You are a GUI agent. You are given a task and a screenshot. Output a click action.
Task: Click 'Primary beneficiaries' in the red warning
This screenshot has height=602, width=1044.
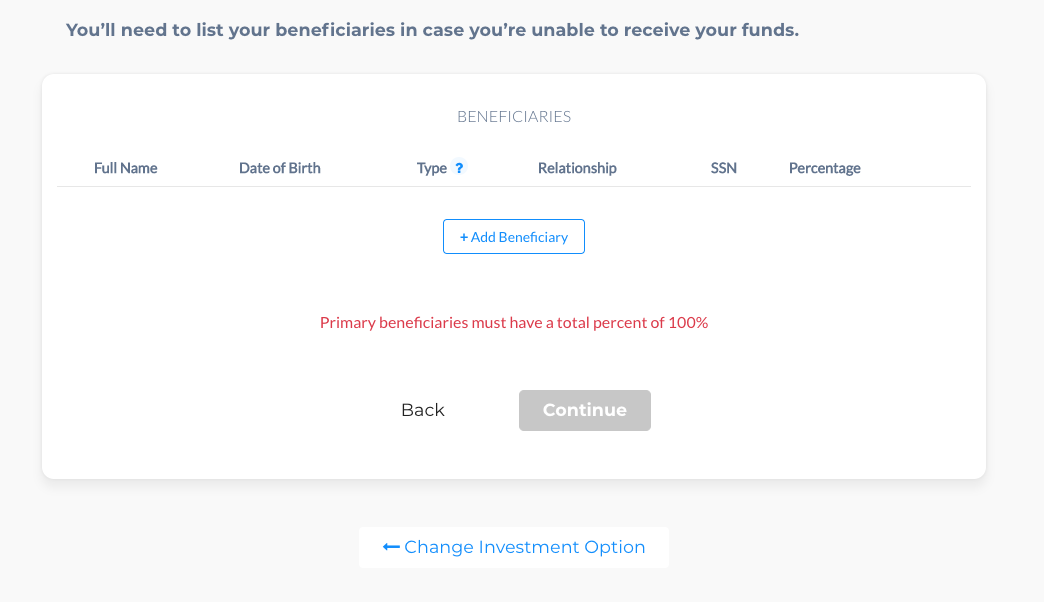click(394, 322)
